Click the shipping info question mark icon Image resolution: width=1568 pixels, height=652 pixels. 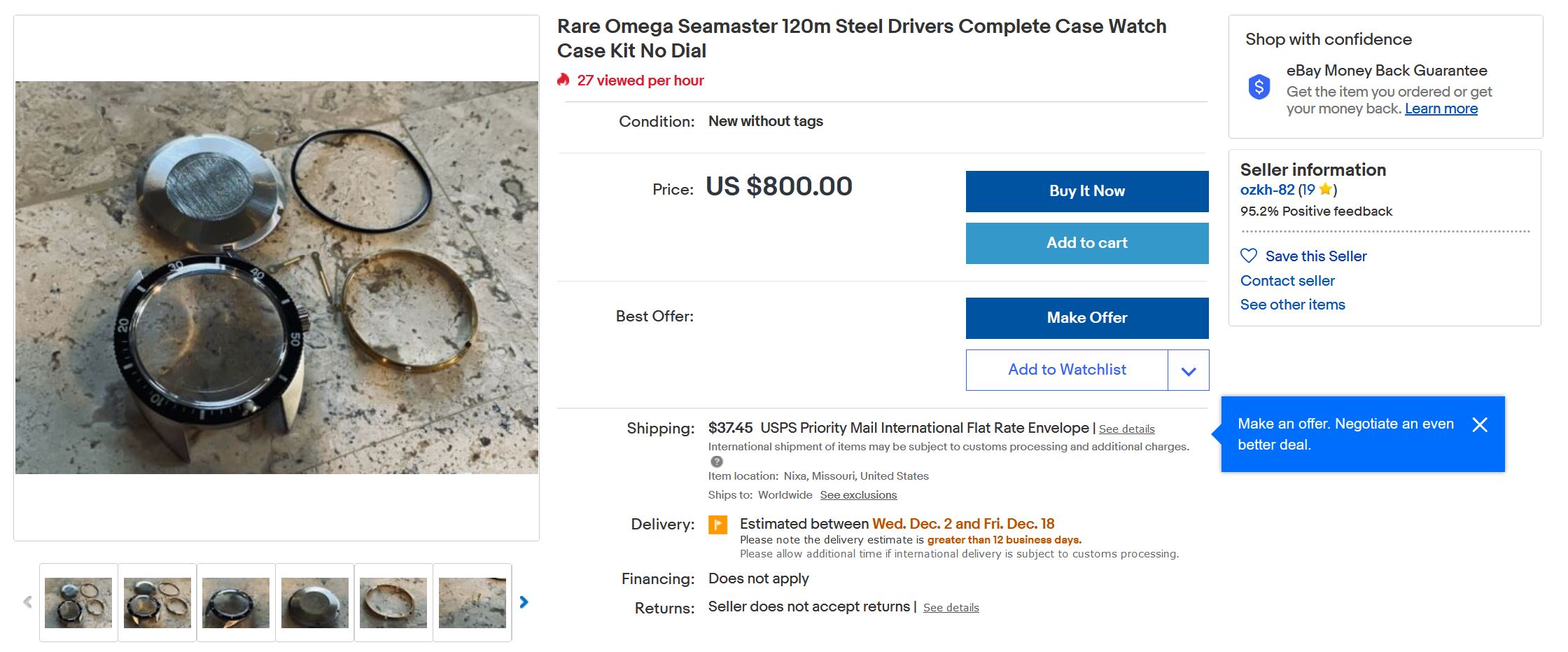(716, 462)
